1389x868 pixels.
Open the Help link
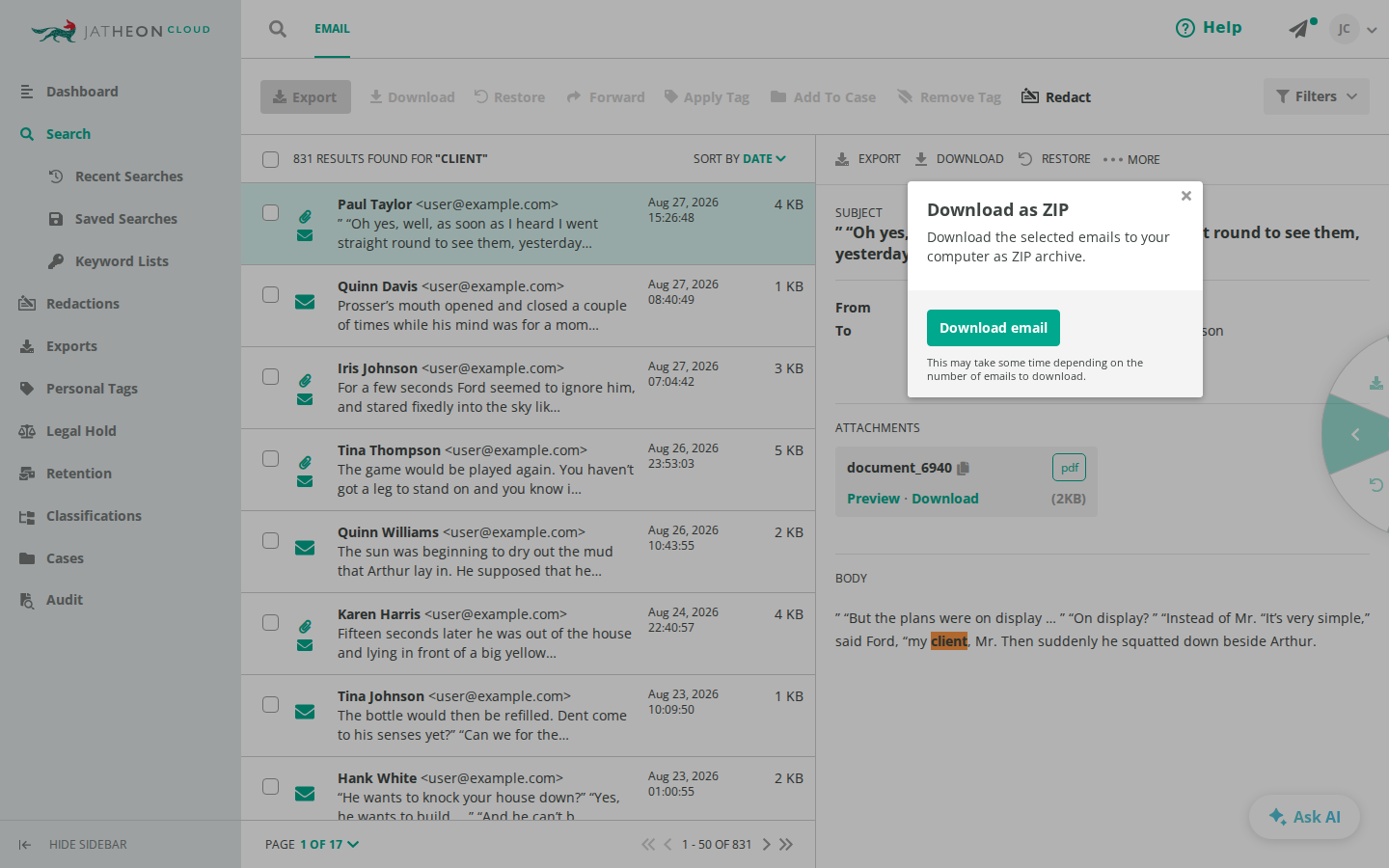(1209, 28)
